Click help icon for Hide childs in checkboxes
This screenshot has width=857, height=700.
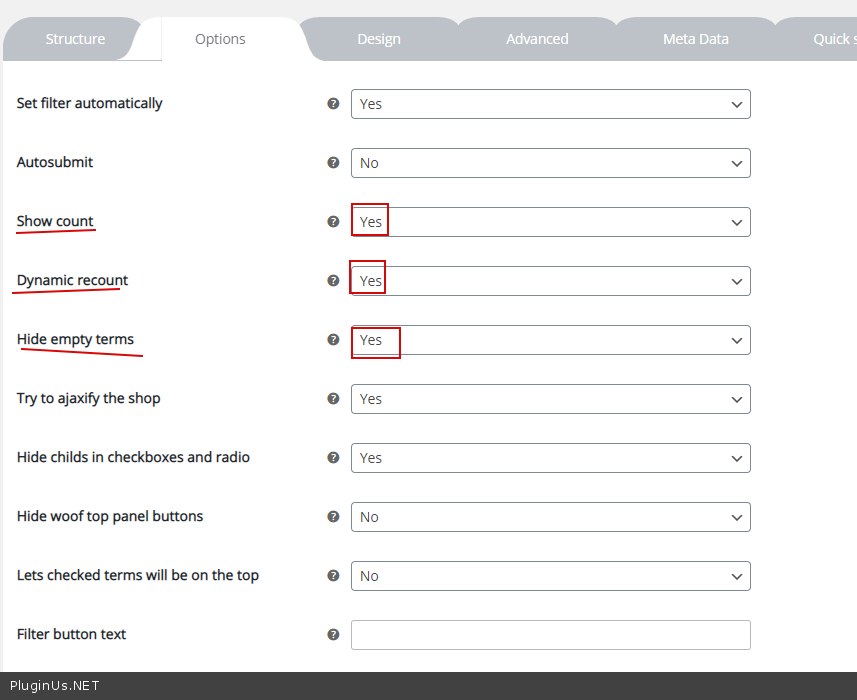pos(333,457)
